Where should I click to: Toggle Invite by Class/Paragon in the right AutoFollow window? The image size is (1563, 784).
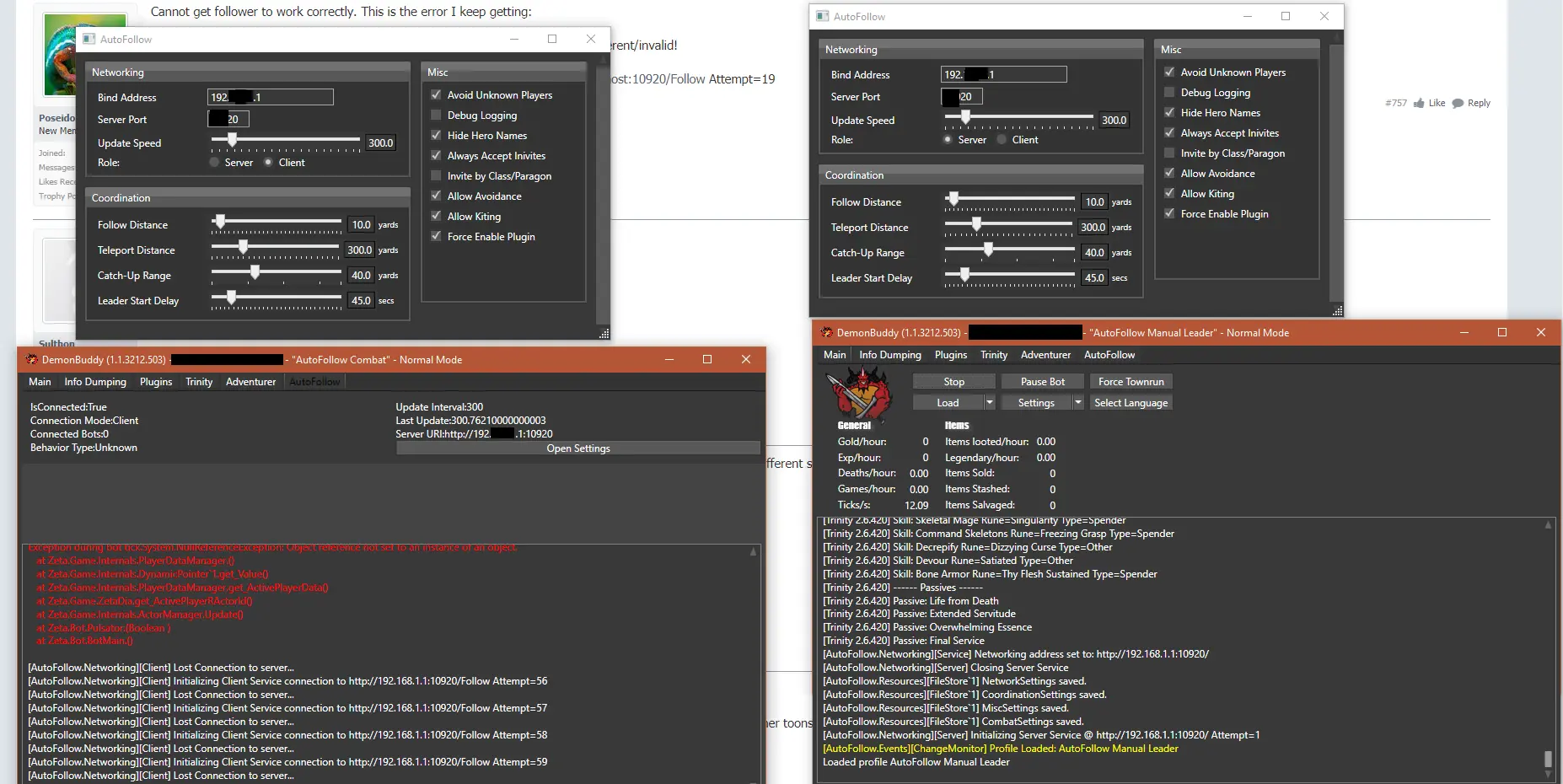pos(1169,153)
